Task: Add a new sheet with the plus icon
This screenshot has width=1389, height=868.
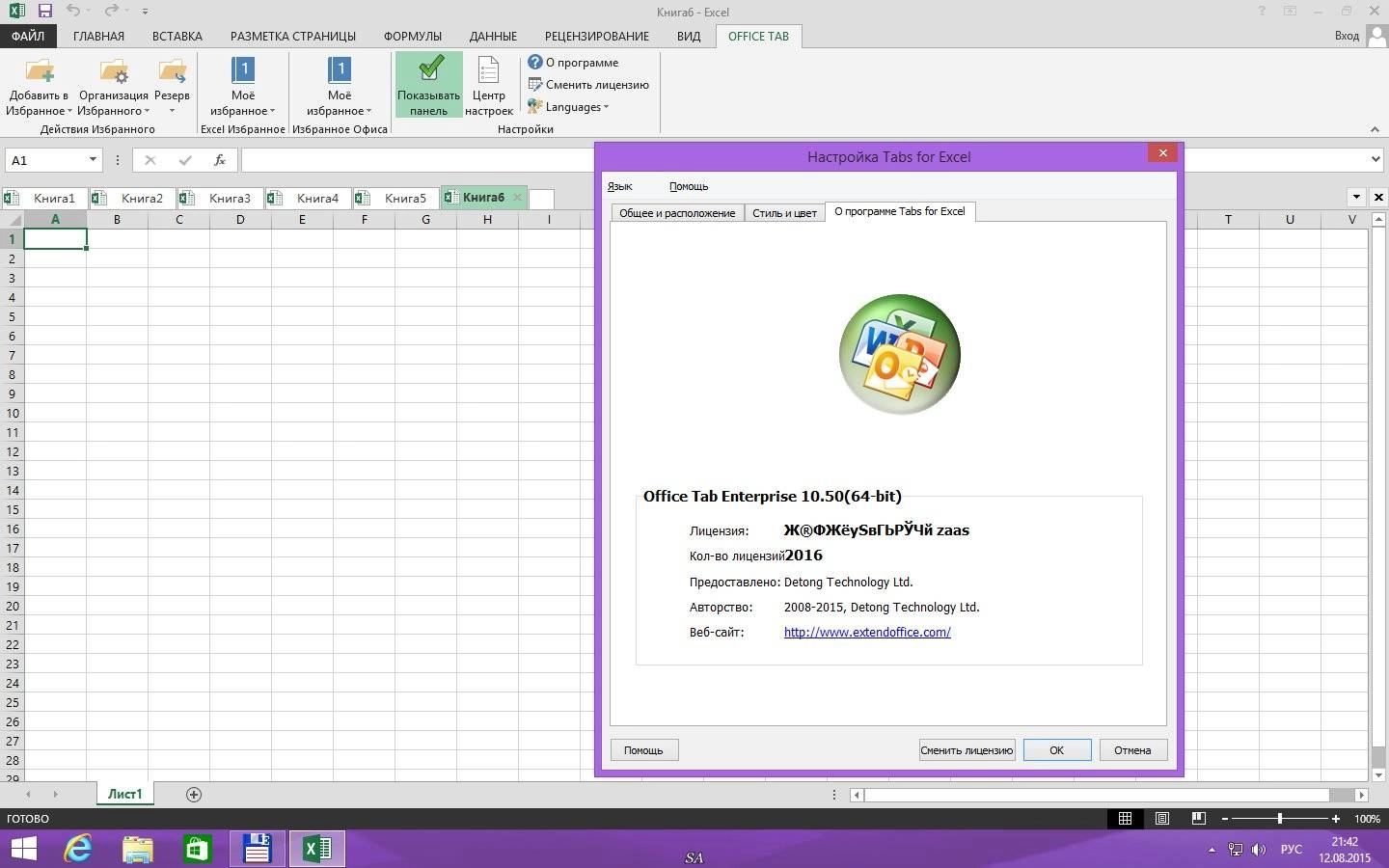Action: tap(194, 795)
